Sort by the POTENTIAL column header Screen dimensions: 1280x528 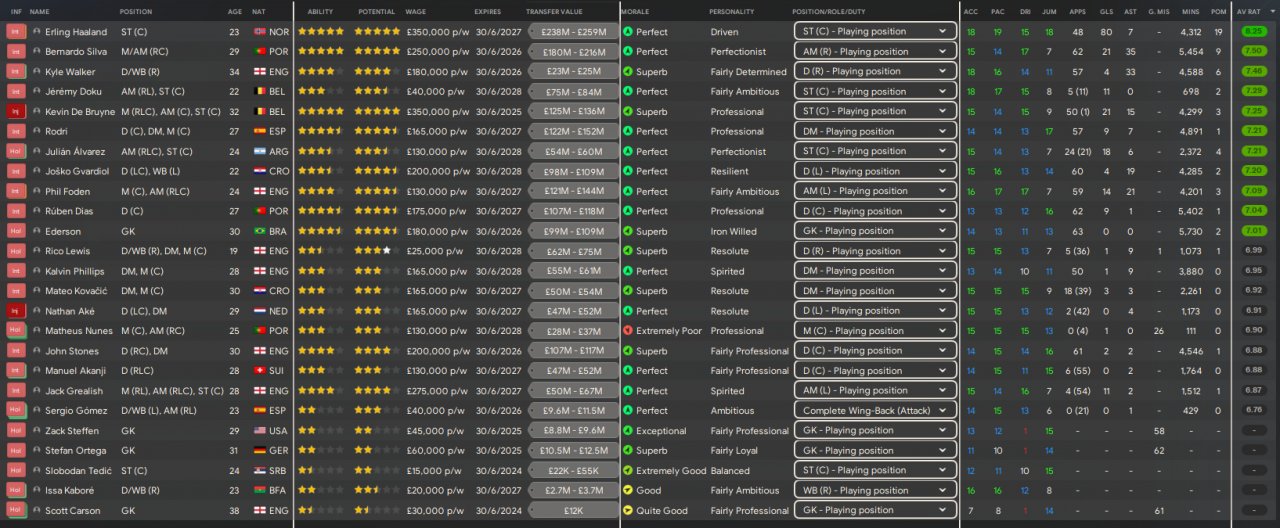point(376,11)
